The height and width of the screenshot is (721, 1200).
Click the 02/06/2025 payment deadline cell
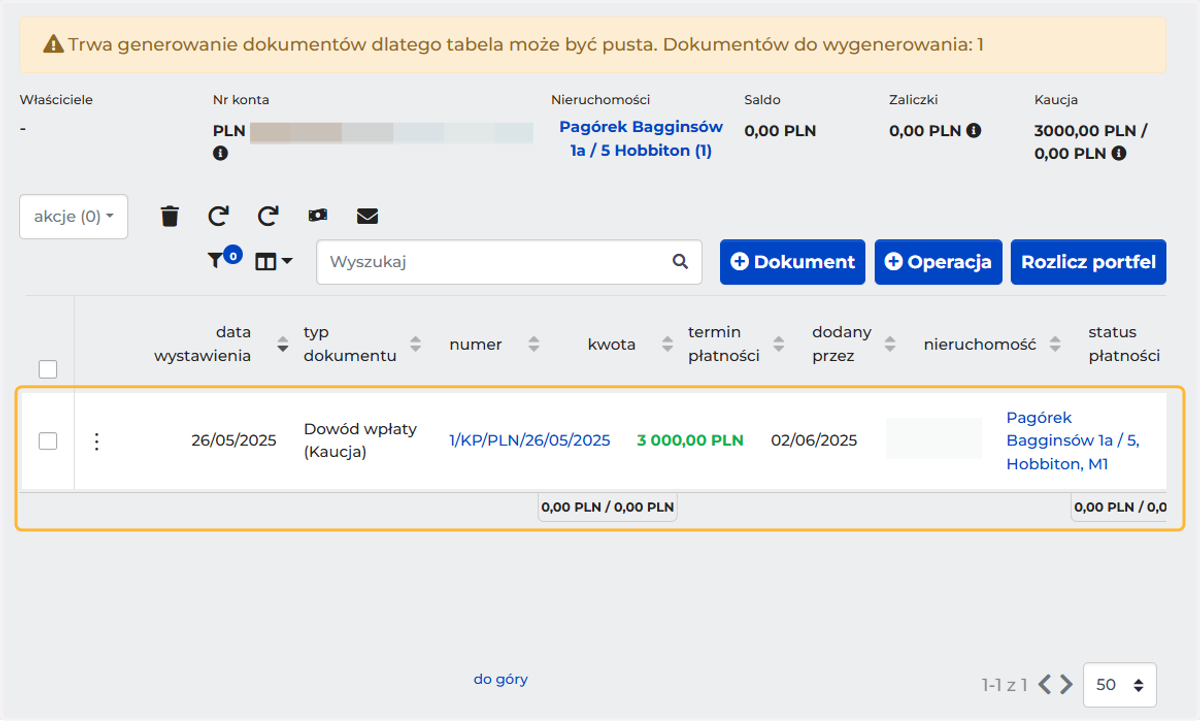(x=814, y=440)
